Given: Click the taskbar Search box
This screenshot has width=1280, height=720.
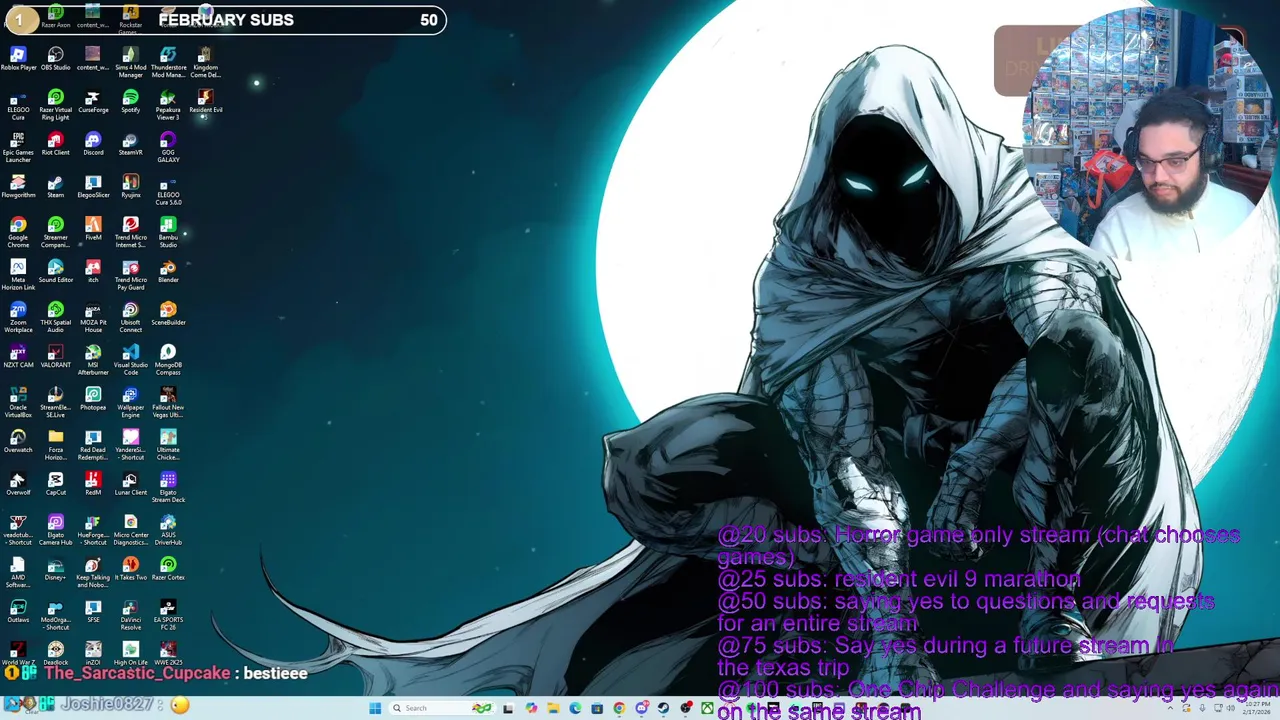Looking at the screenshot, I should 442,708.
